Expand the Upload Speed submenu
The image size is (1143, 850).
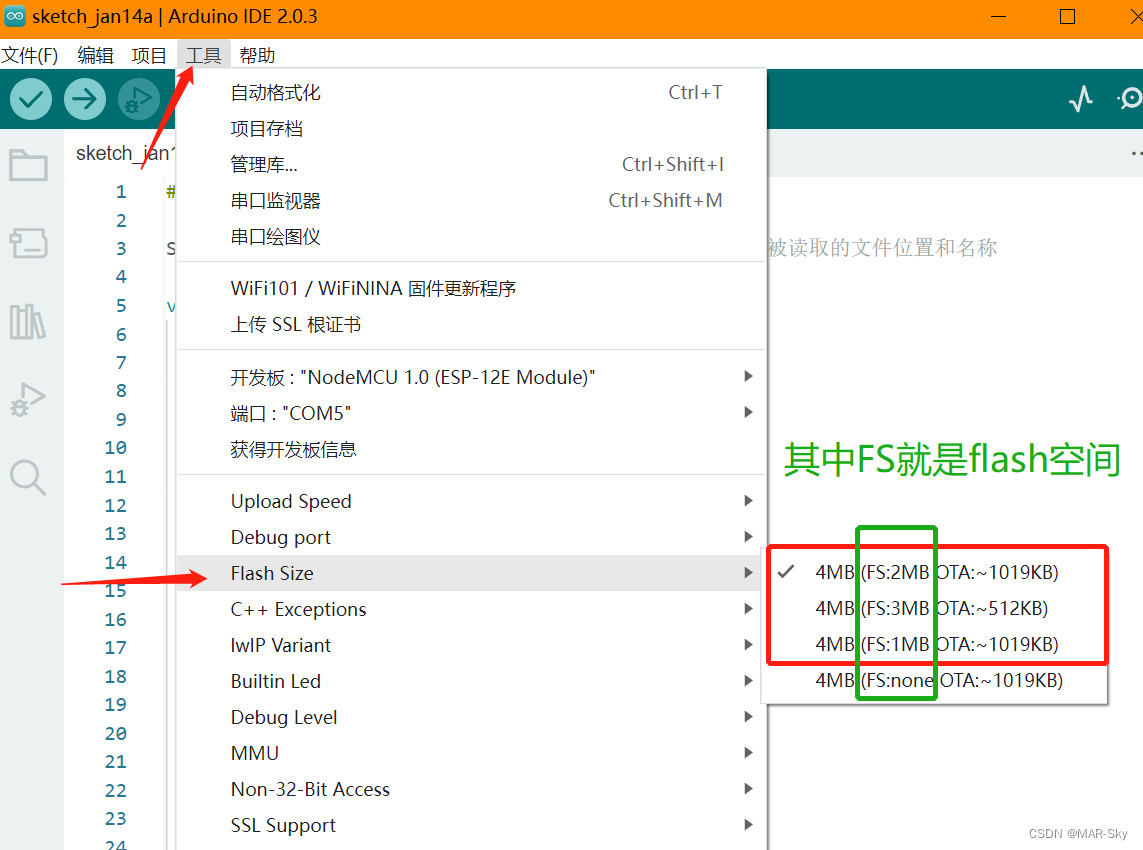tap(472, 502)
